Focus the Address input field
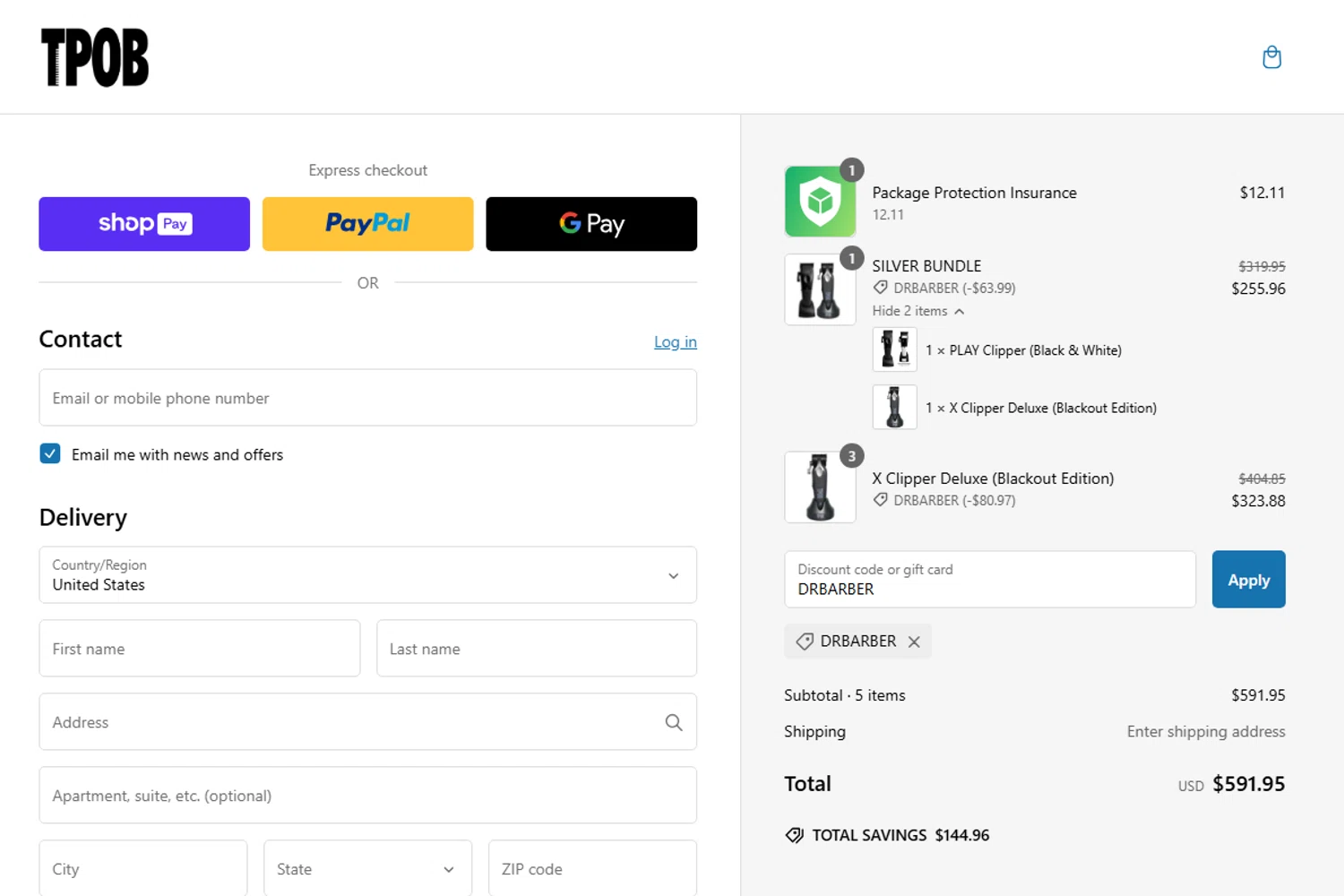 367,722
